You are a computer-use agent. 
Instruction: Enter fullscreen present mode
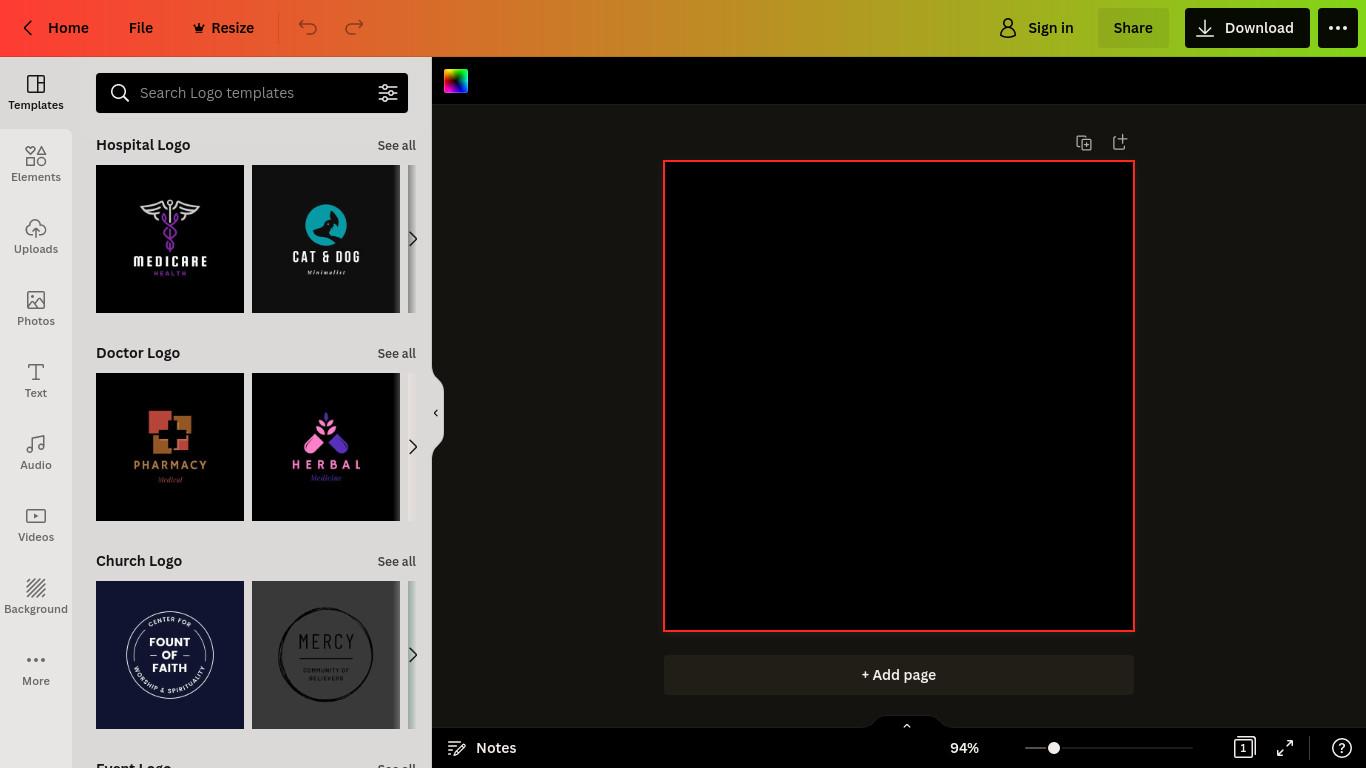coord(1285,748)
